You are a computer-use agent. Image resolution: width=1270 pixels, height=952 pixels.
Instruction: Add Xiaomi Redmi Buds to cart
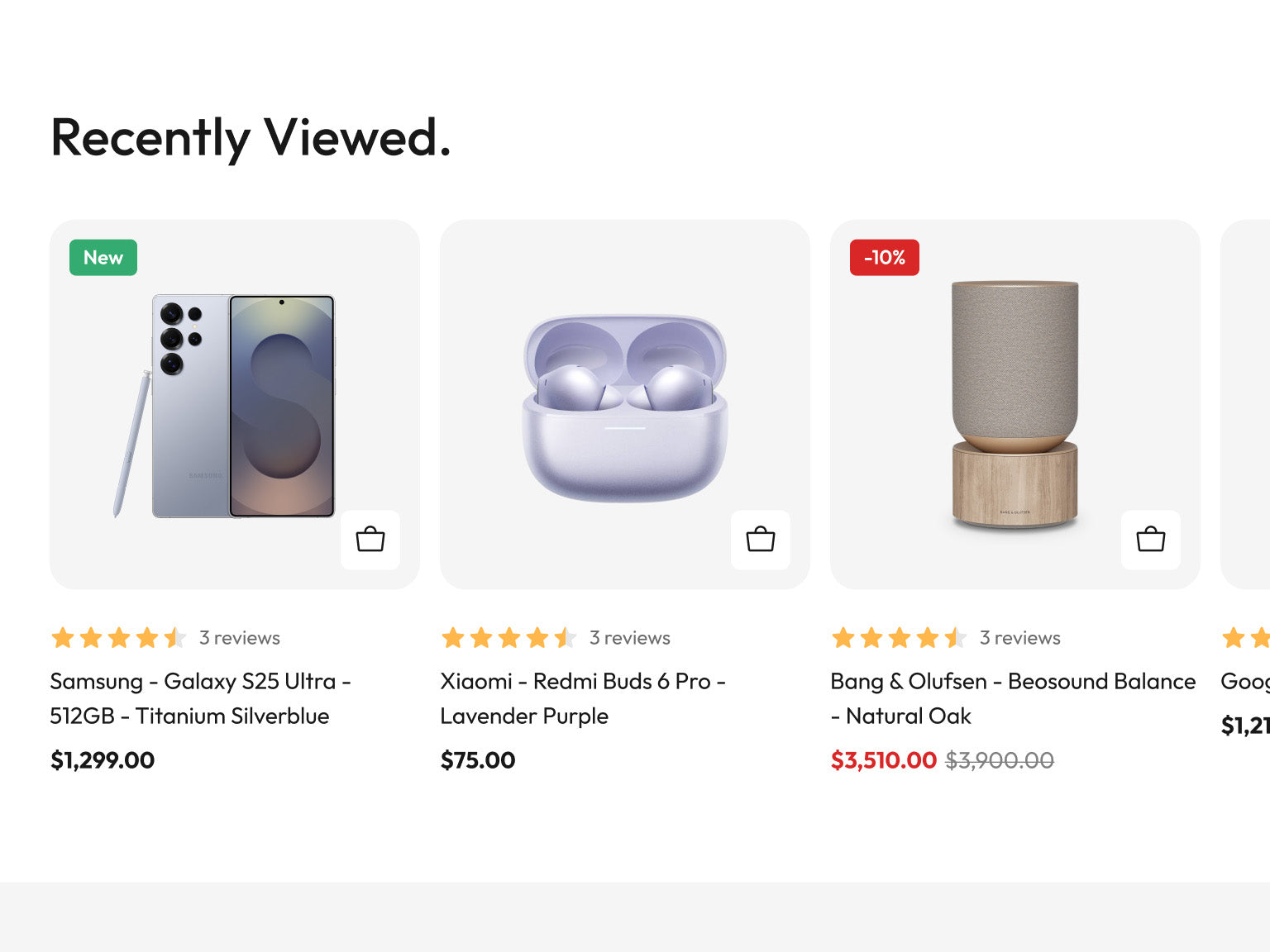pos(761,540)
